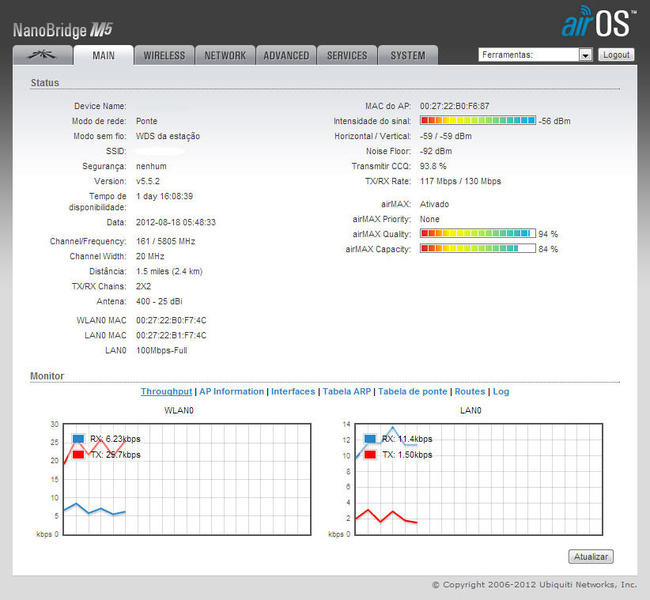This screenshot has width=650, height=600.
Task: Click the blue RX legend square in WLAN0
Action: (x=78, y=439)
